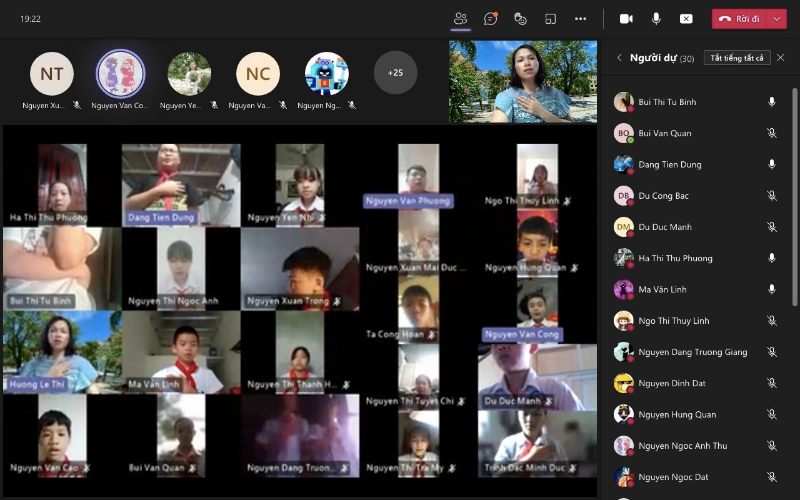Open the more actions ellipsis menu
The width and height of the screenshot is (800, 500).
click(580, 18)
